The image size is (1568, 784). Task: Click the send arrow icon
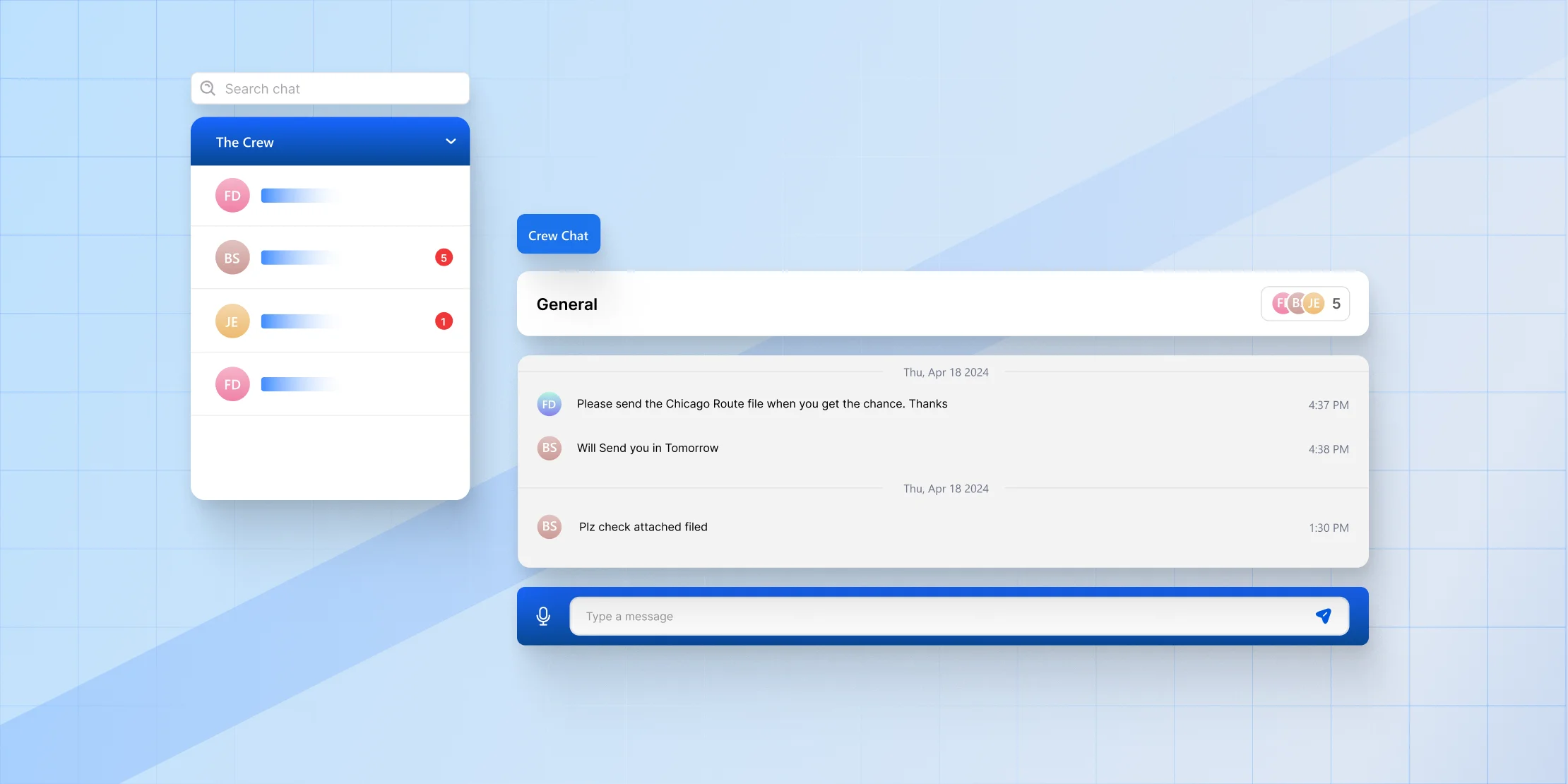click(x=1322, y=615)
